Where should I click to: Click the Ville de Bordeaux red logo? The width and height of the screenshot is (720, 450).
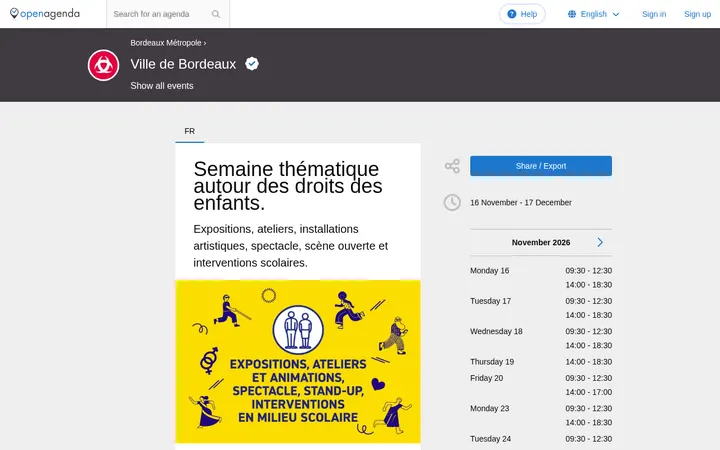(103, 65)
